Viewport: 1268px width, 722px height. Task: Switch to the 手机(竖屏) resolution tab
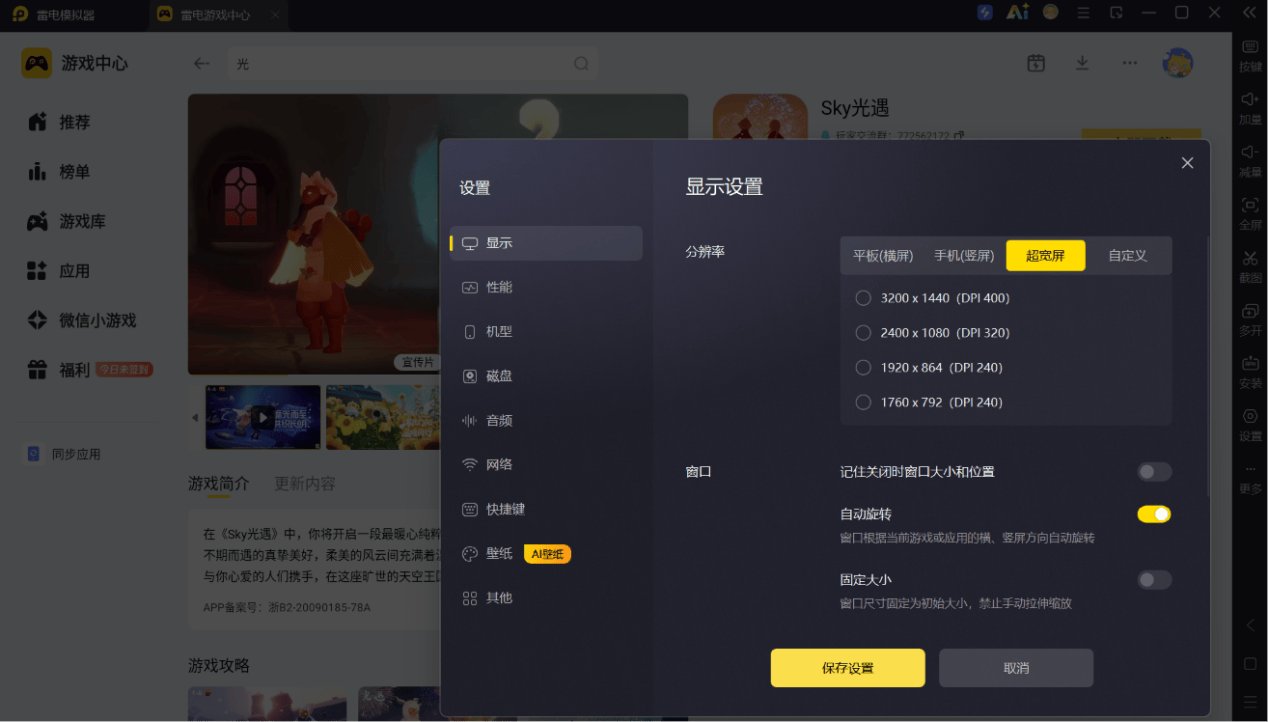coord(964,256)
